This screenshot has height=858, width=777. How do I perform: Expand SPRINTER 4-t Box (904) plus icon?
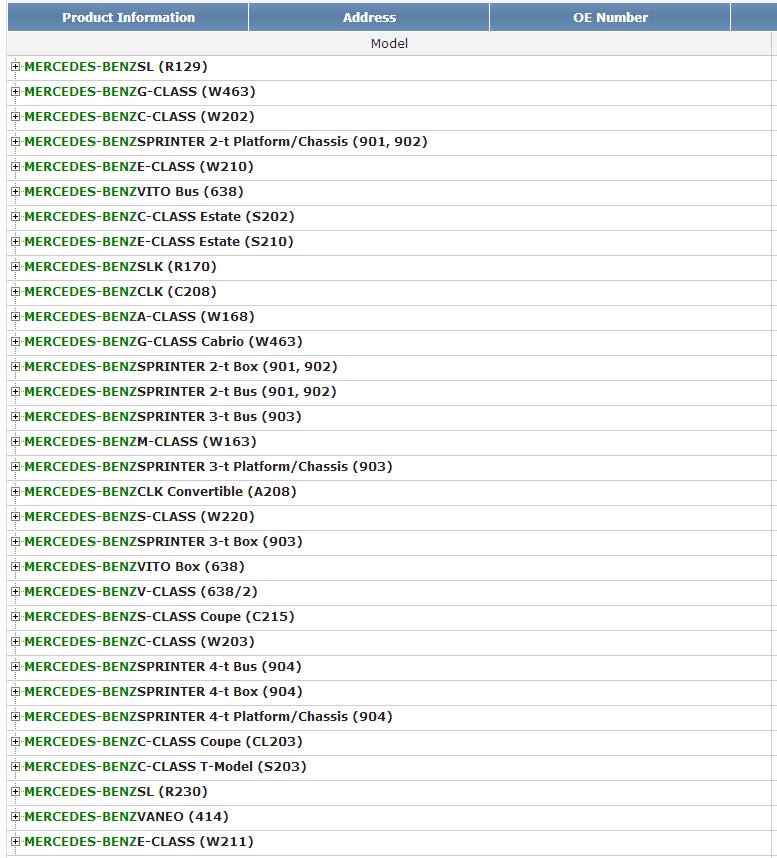(15, 692)
